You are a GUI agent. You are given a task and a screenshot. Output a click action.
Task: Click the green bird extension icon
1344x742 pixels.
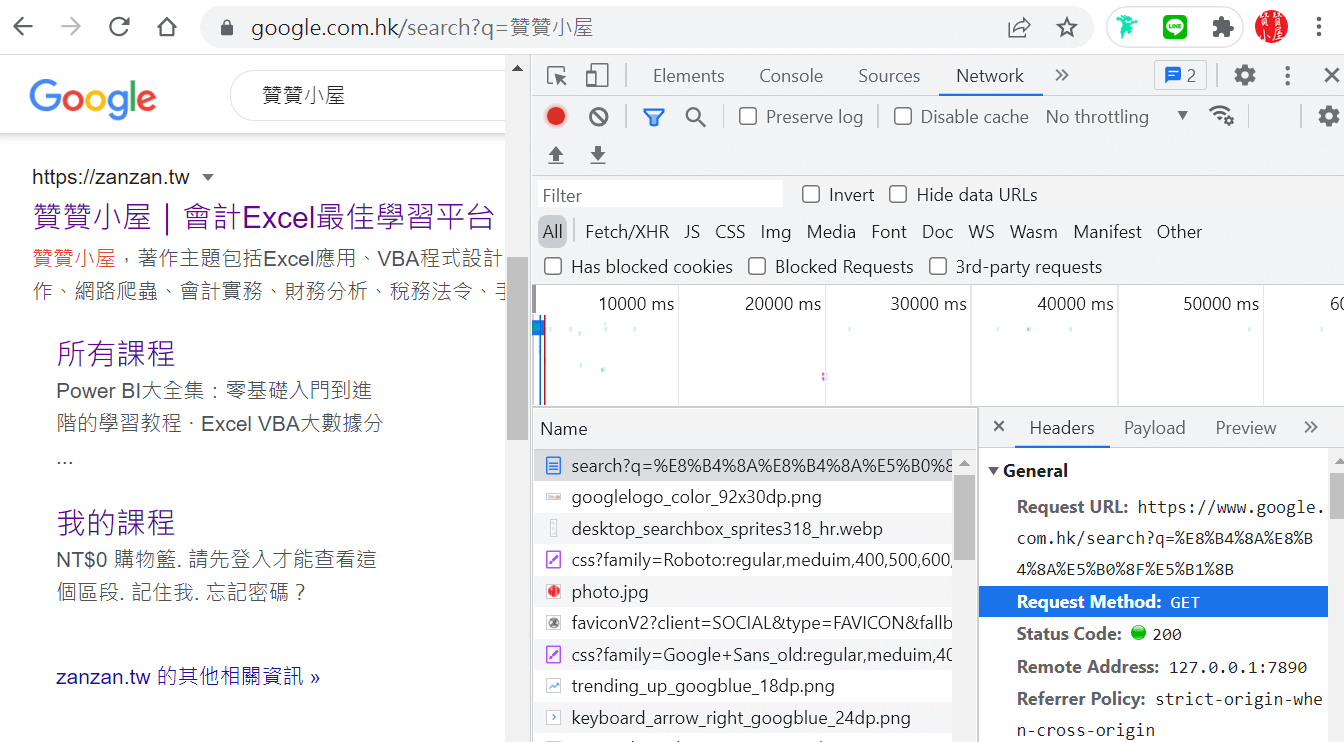[1128, 27]
